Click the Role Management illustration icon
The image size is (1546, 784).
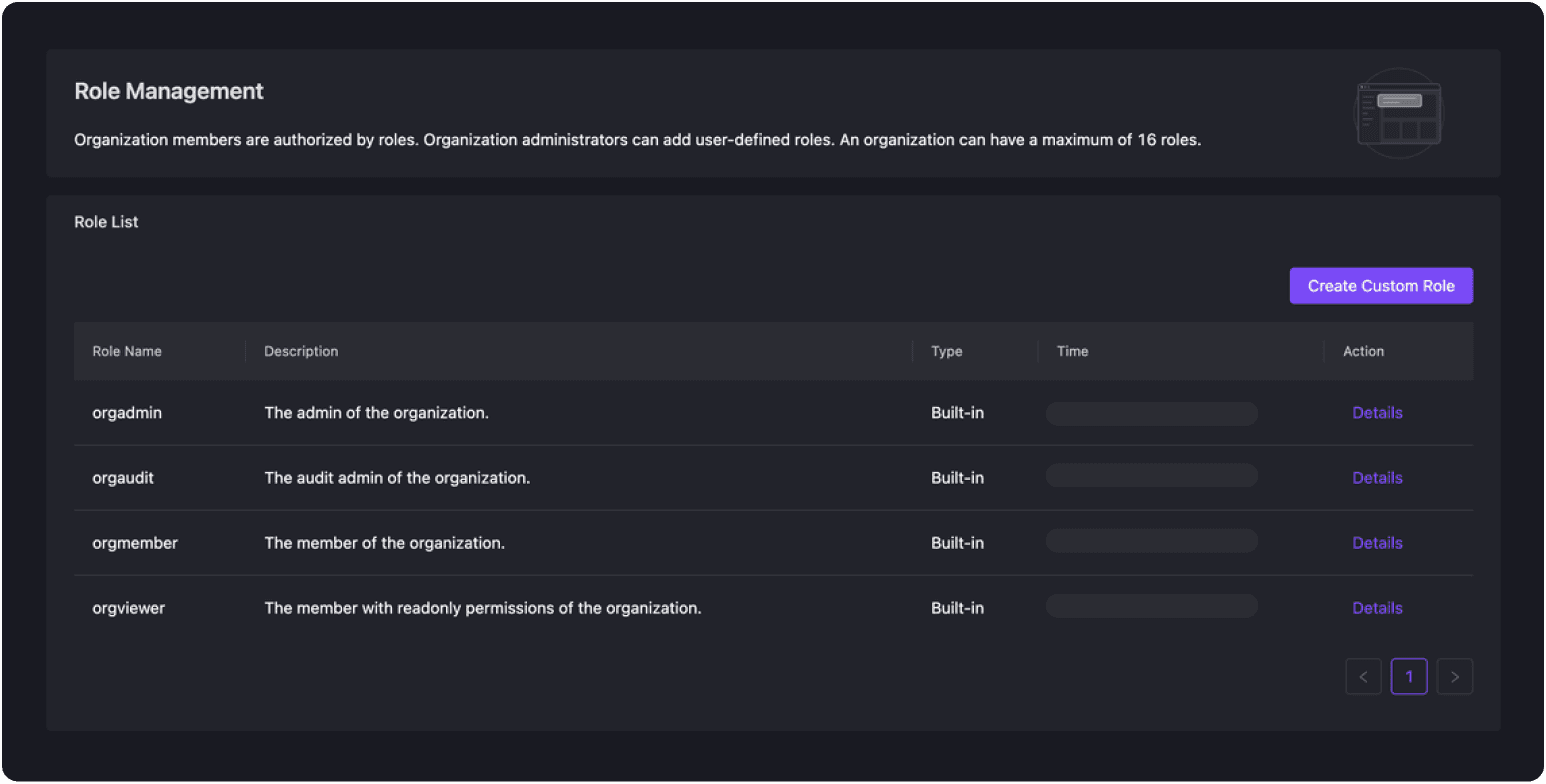pos(1399,112)
